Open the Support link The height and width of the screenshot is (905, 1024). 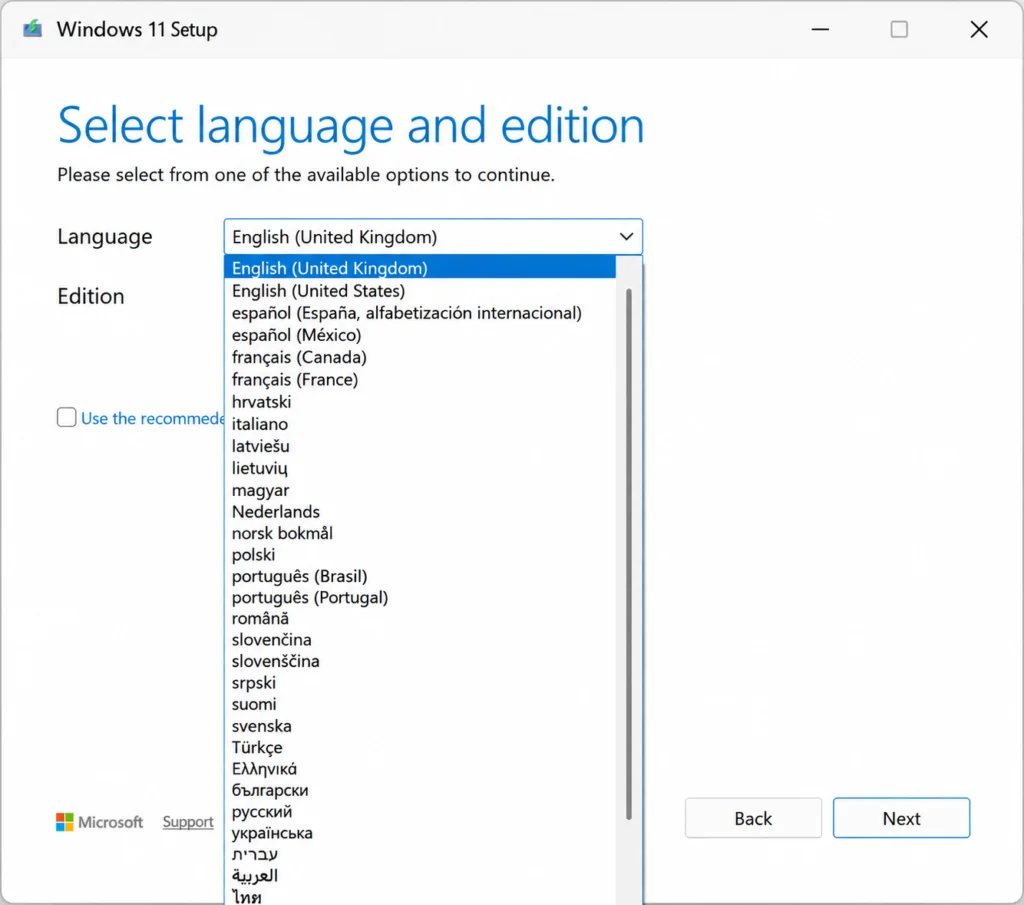coord(188,822)
